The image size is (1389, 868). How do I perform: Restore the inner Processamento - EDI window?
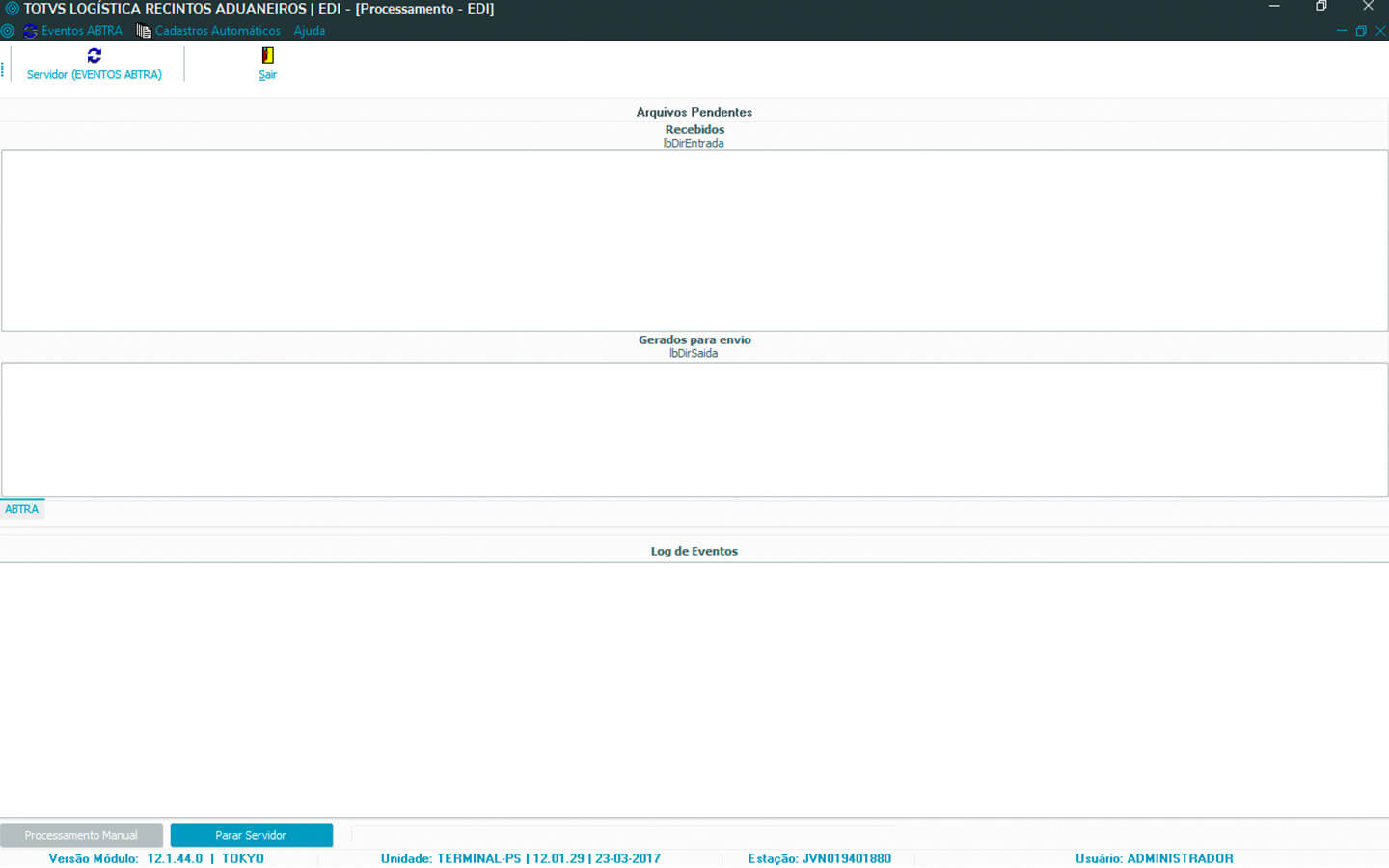[1361, 31]
